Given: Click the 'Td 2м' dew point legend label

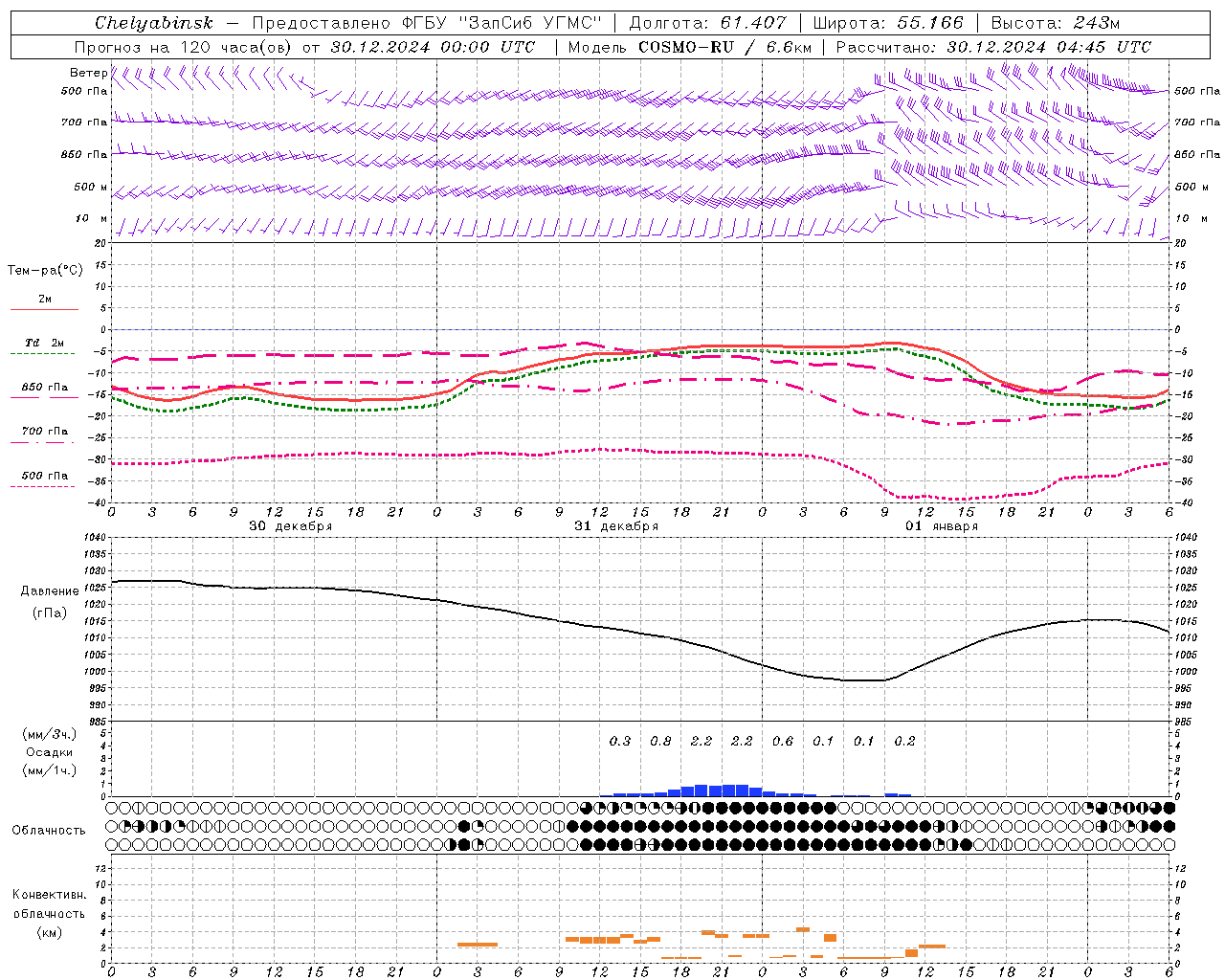Looking at the screenshot, I should point(44,343).
